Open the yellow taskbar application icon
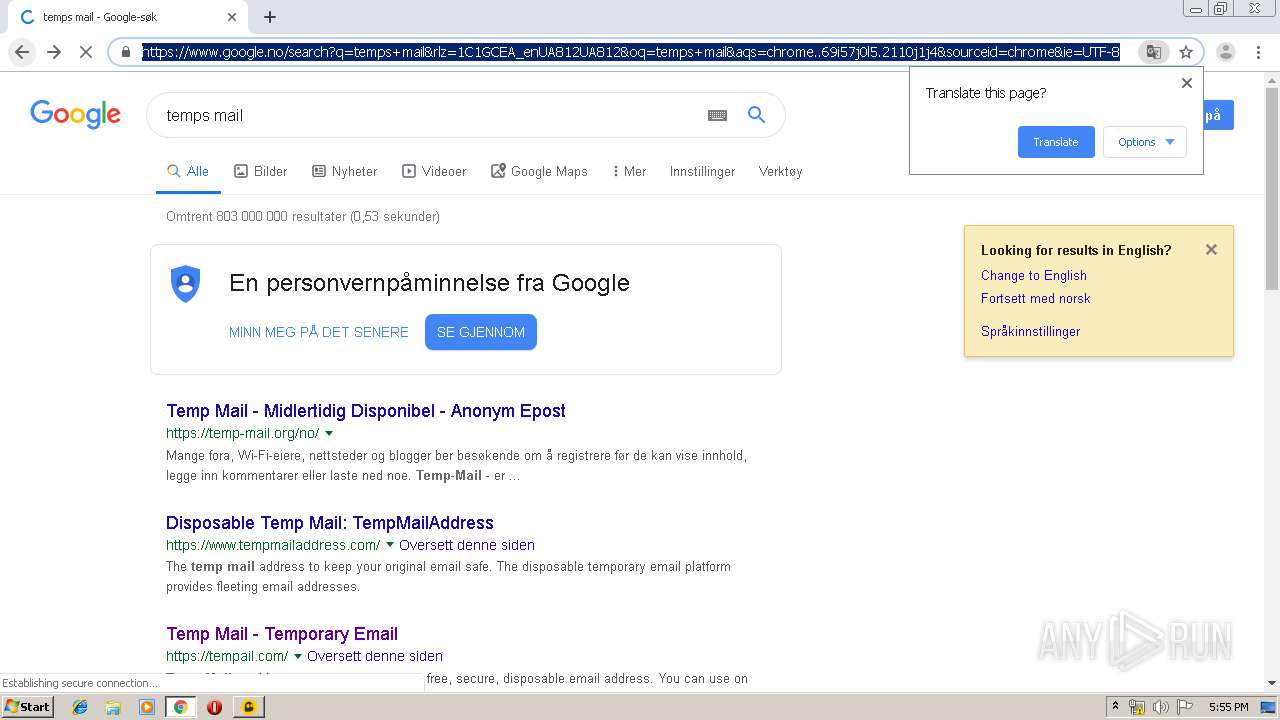The width and height of the screenshot is (1280, 720). pyautogui.click(x=248, y=707)
